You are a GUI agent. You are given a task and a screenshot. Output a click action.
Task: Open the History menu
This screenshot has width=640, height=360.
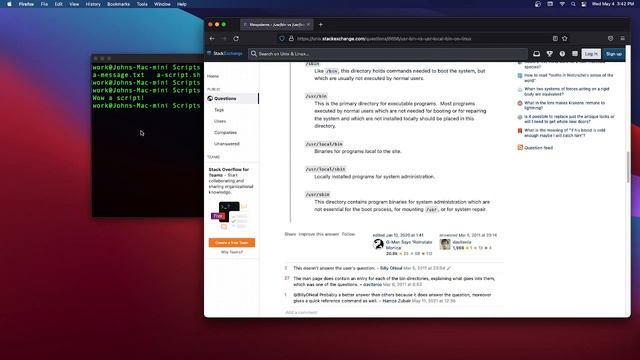tap(93, 4)
